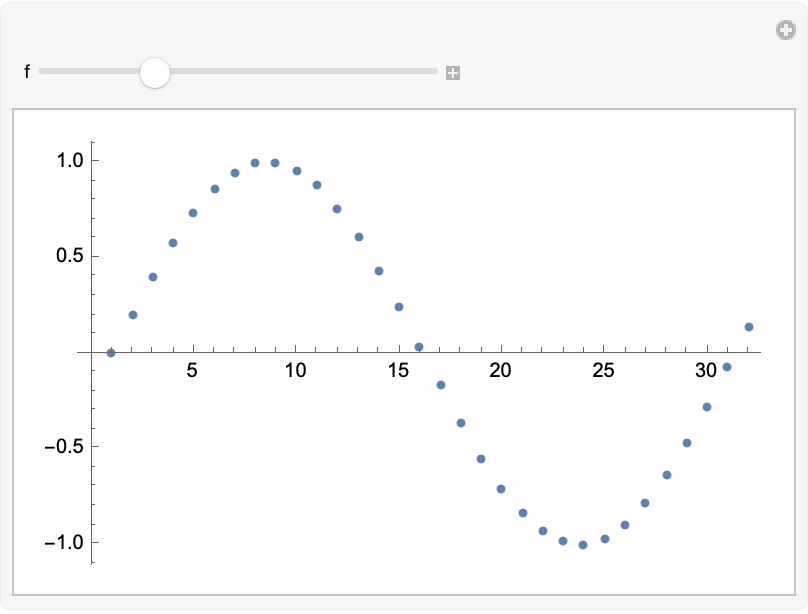This screenshot has width=808, height=614.
Task: Click the circled plus icon in the panel corner
Action: [786, 31]
